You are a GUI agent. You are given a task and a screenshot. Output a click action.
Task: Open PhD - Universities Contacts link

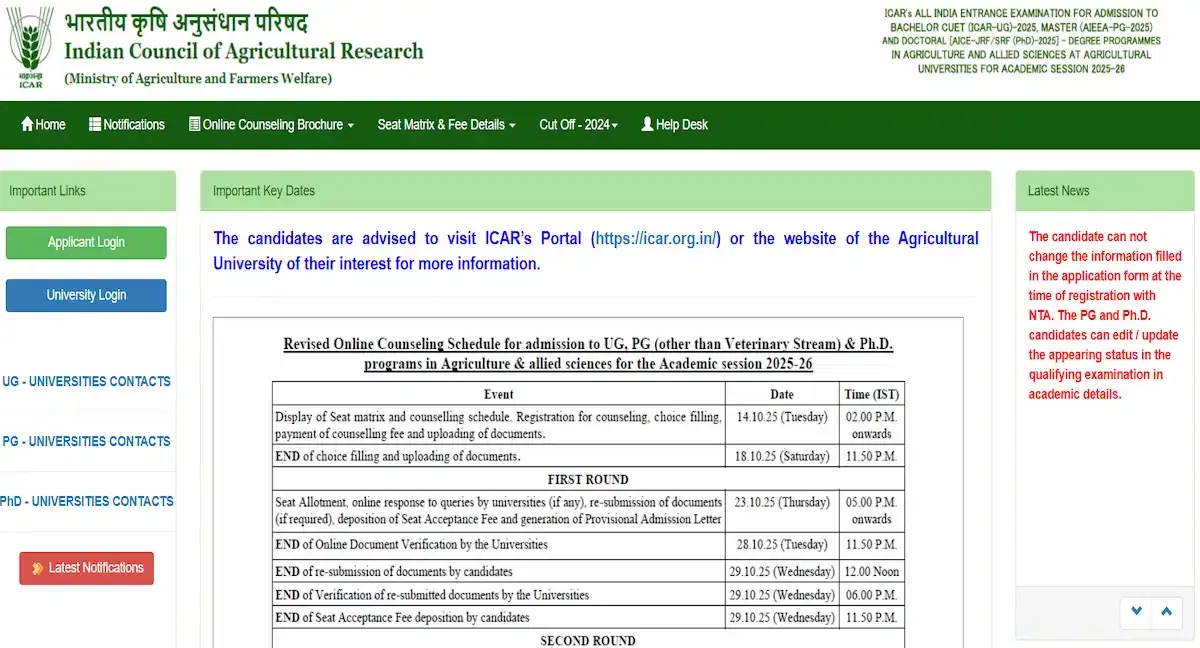click(x=86, y=501)
